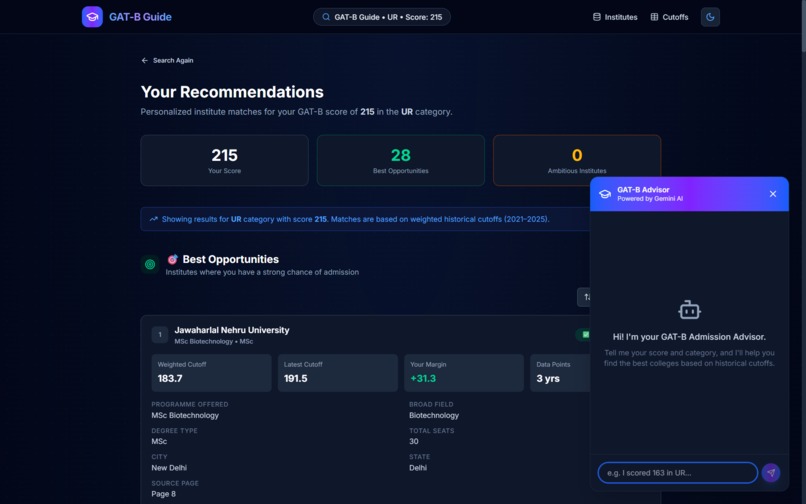Select the 0 Ambitious Institutes card

pyautogui.click(x=577, y=160)
